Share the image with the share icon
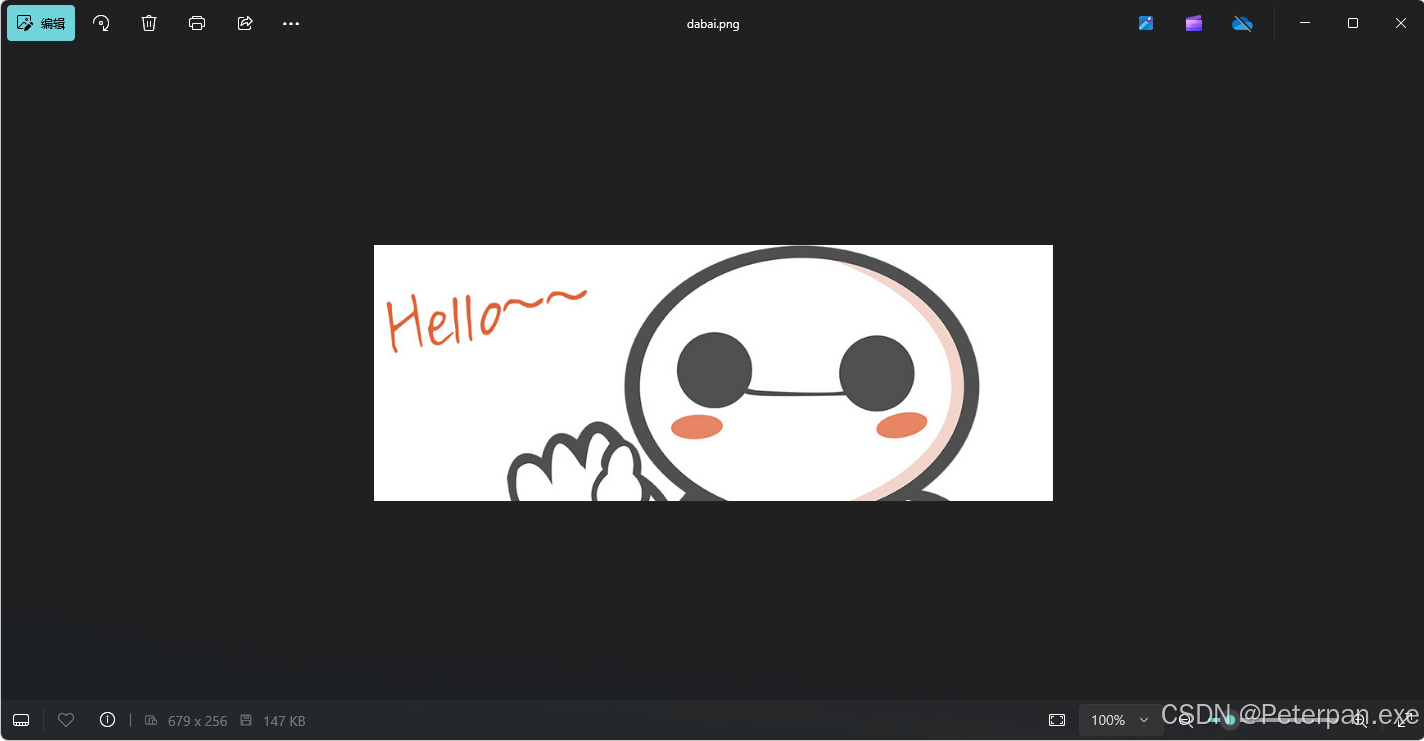1424x741 pixels. coord(245,23)
